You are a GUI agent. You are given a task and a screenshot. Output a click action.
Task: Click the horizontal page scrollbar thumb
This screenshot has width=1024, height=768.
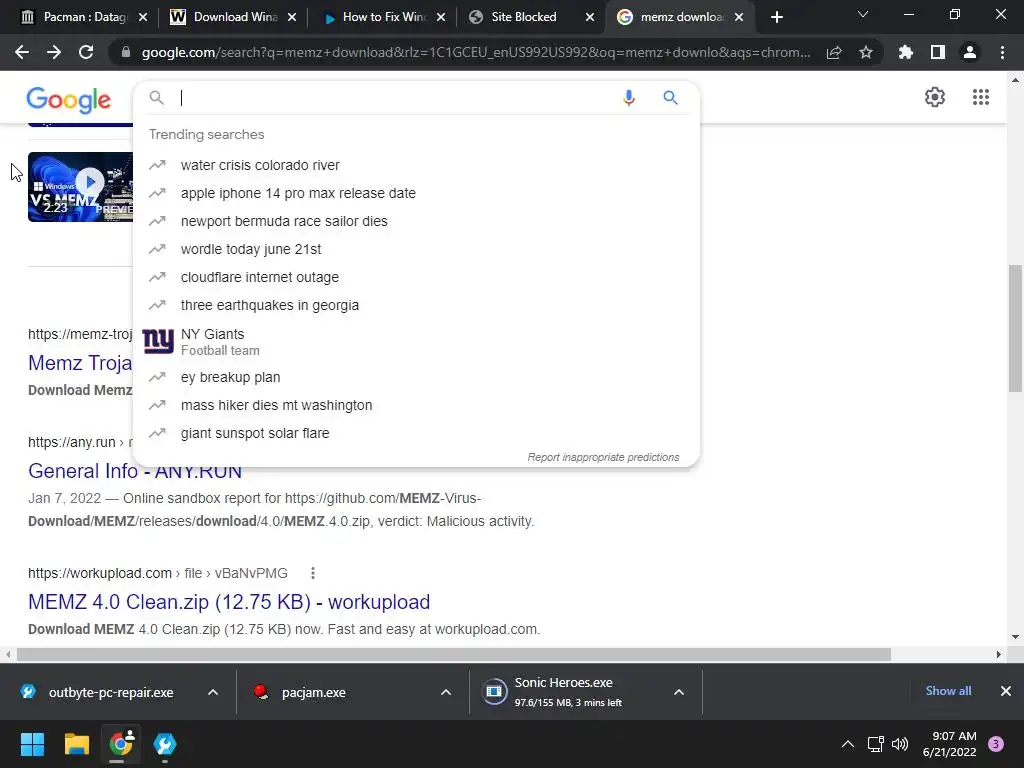pyautogui.click(x=454, y=654)
